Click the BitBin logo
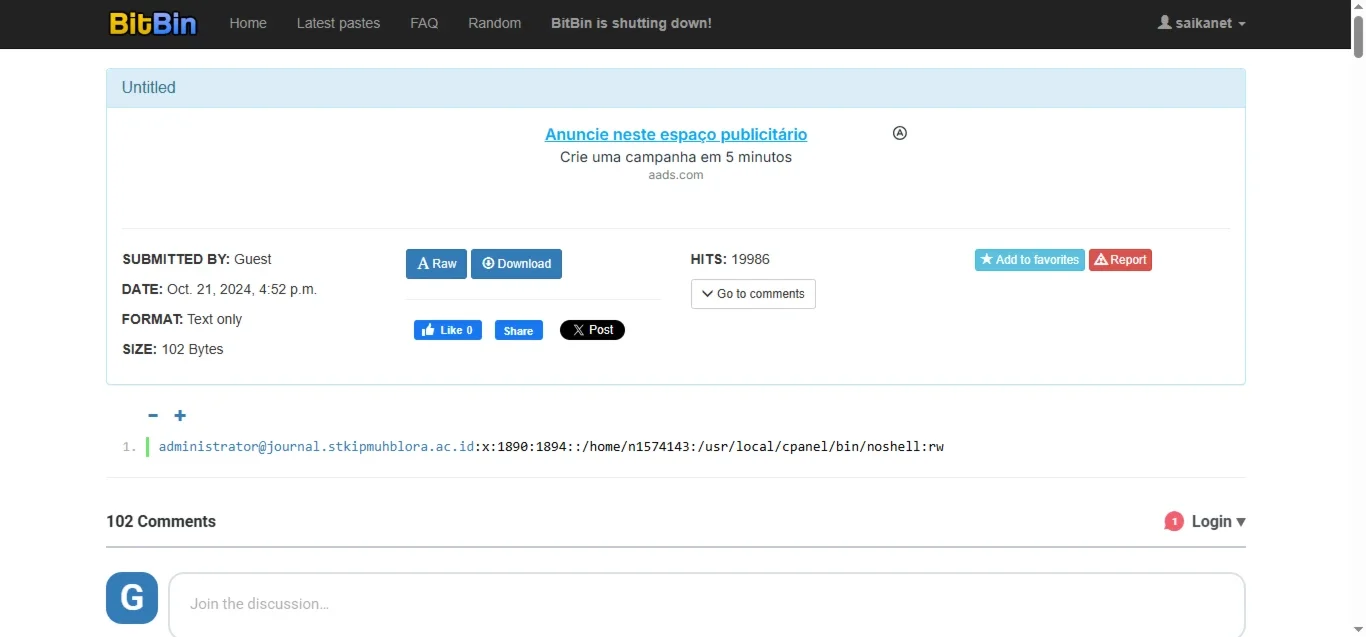The height and width of the screenshot is (637, 1366). point(153,23)
